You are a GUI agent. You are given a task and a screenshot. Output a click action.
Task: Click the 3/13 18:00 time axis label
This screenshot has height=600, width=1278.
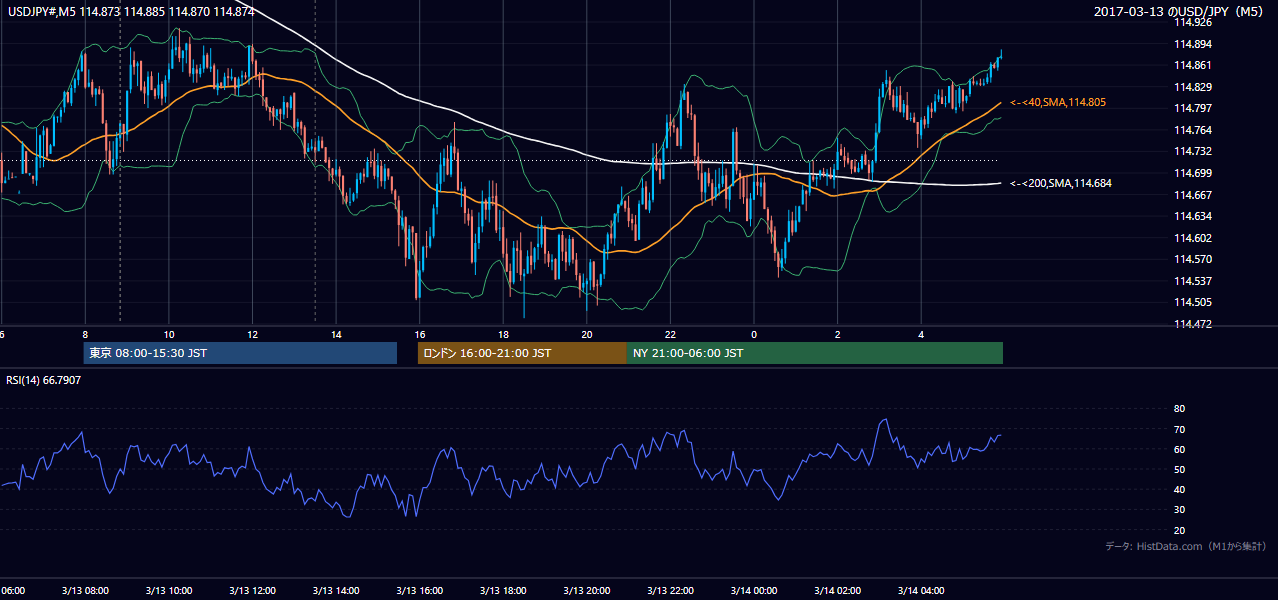point(503,590)
